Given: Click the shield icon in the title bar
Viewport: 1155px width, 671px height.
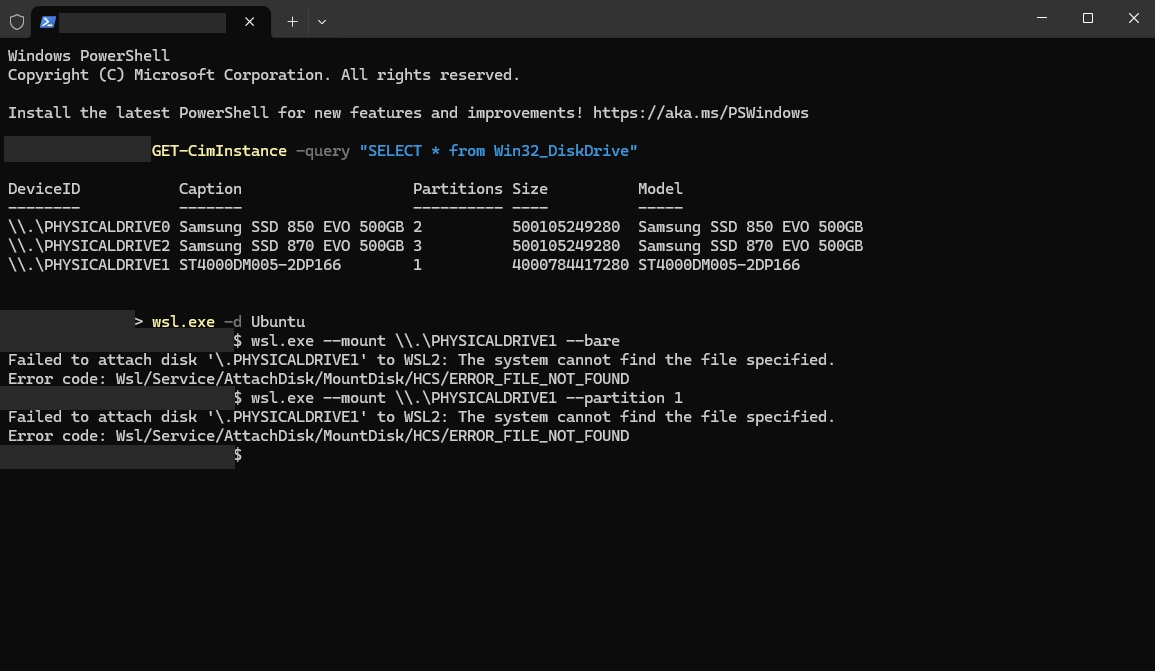Looking at the screenshot, I should tap(17, 22).
